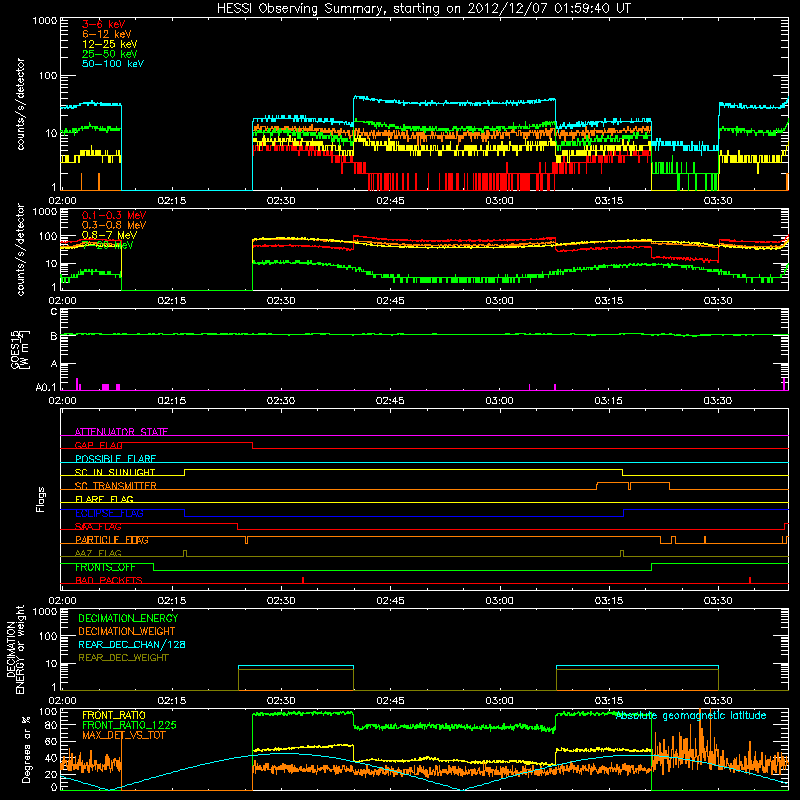The height and width of the screenshot is (800, 800).
Task: Click the AAZ_FLAG label
Action: [x=98, y=553]
